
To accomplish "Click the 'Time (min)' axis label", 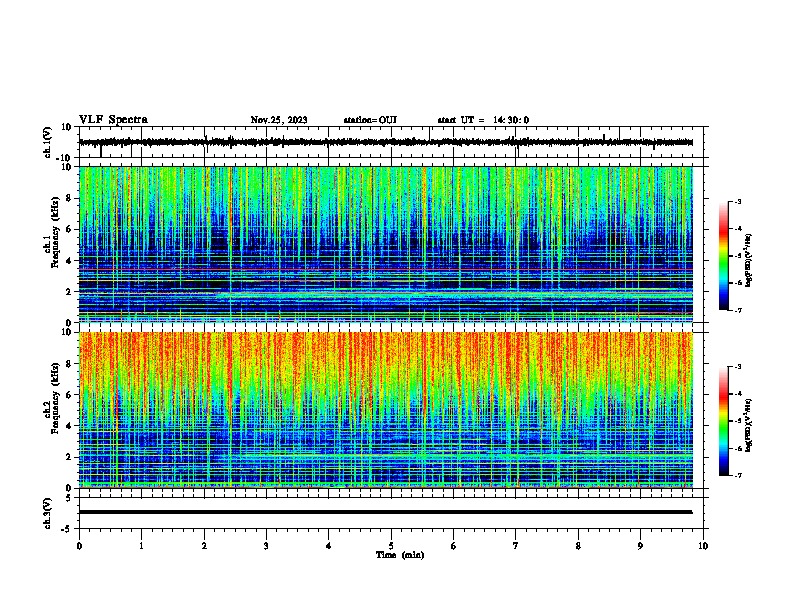I will click(400, 555).
